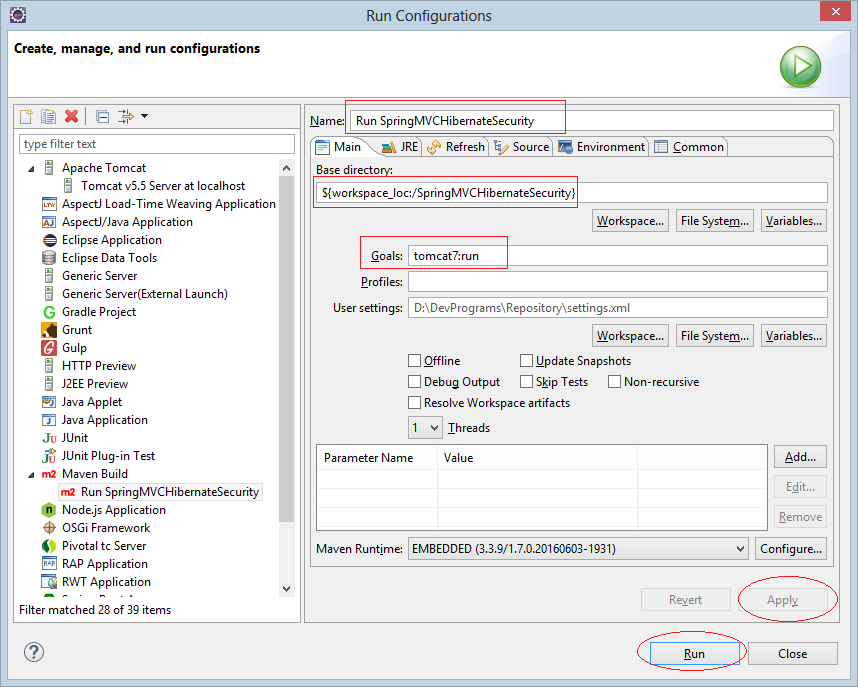Screen dimensions: 858x687
Task: Click the AspectJ/Java Application icon
Action: click(x=49, y=222)
